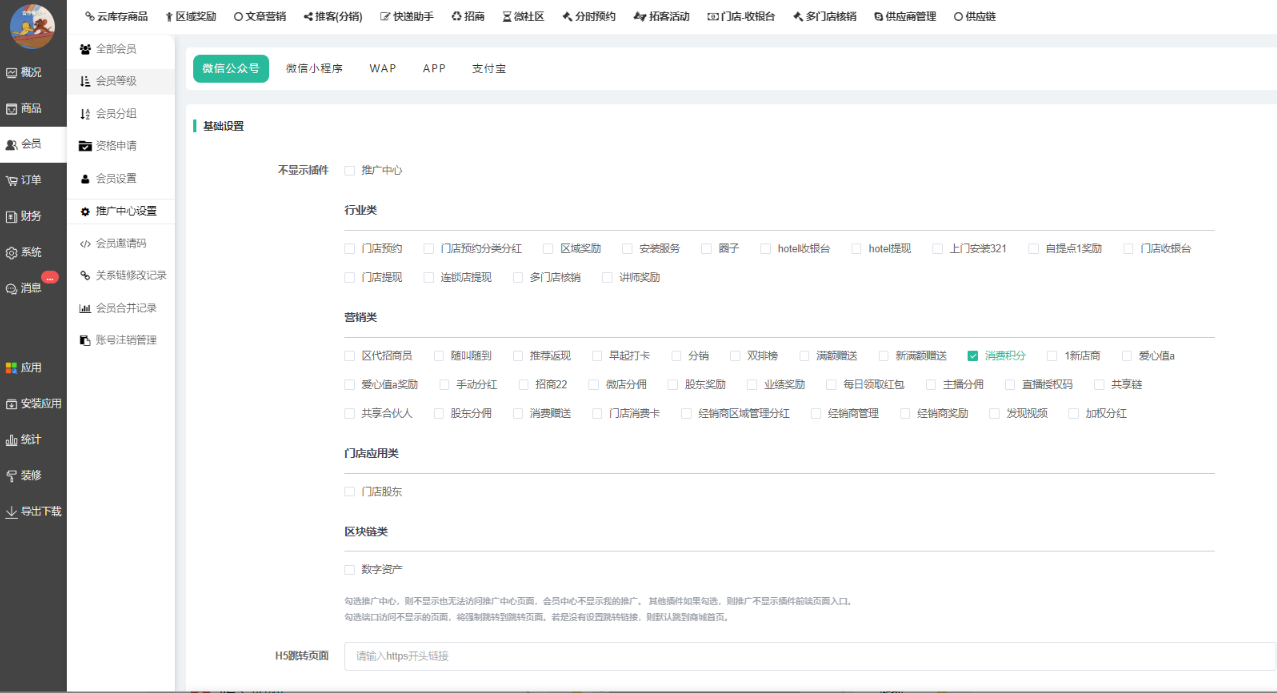Open 会员邀请码 menu entry

pyautogui.click(x=120, y=243)
